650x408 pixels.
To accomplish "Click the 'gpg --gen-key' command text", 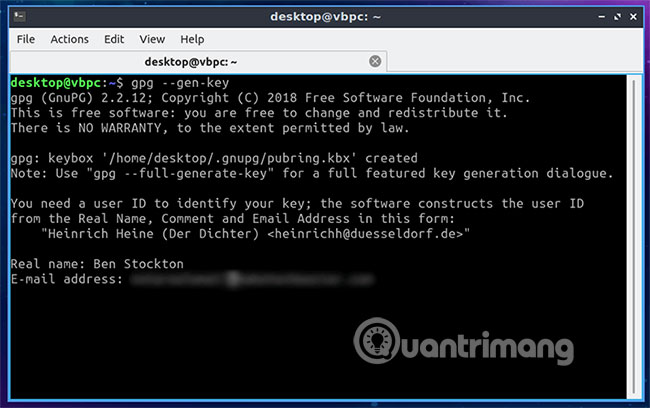I will point(180,83).
